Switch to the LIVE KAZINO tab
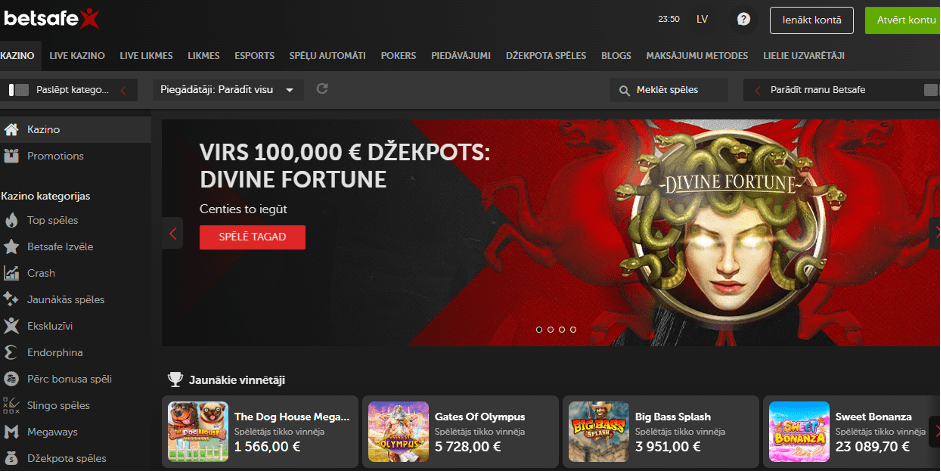 [77, 56]
